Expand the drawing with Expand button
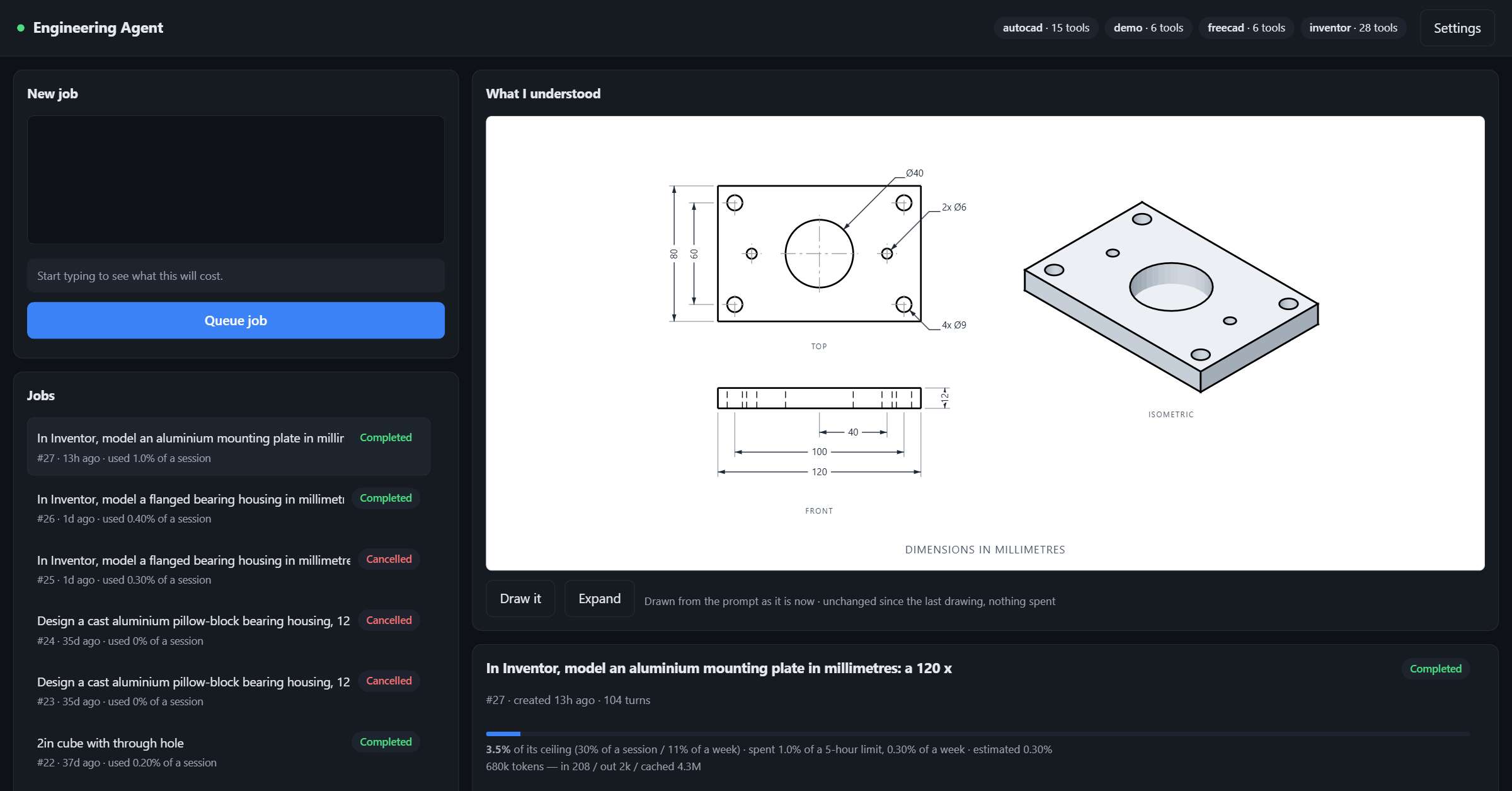The width and height of the screenshot is (1512, 791). 599,599
